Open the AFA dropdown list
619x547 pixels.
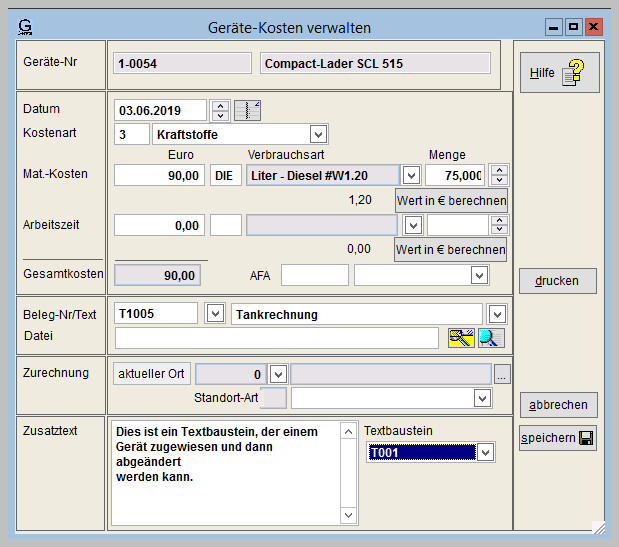pos(479,274)
